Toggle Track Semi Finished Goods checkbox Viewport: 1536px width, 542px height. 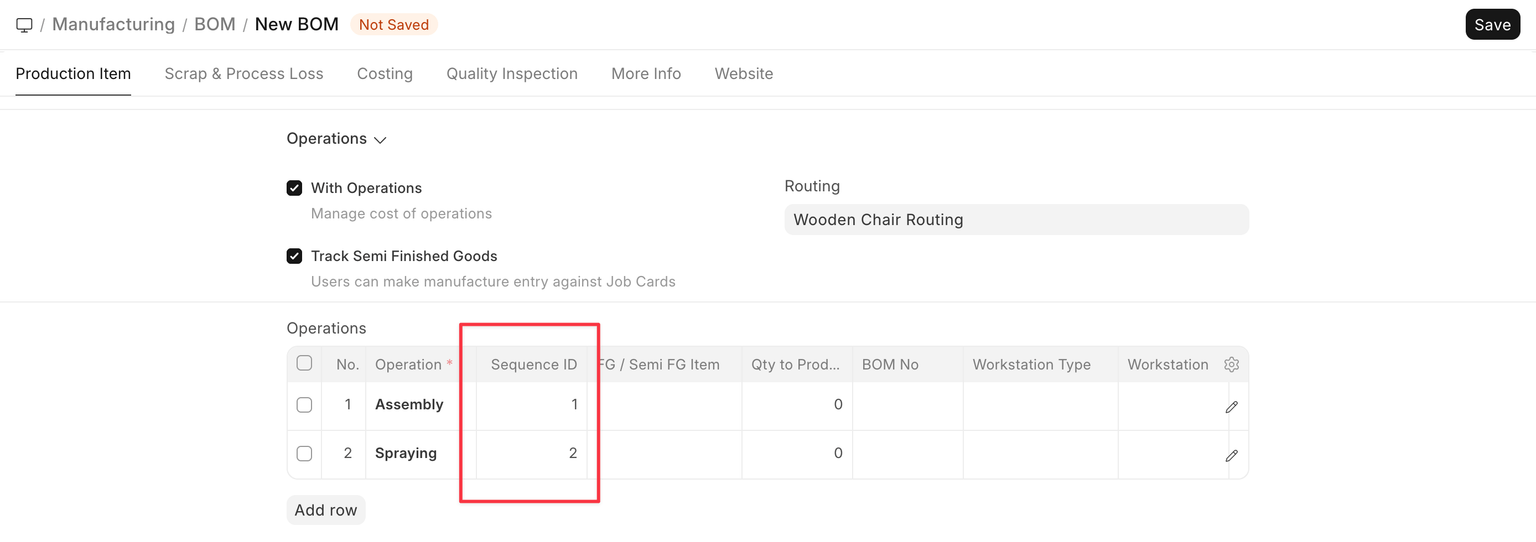pyautogui.click(x=295, y=256)
